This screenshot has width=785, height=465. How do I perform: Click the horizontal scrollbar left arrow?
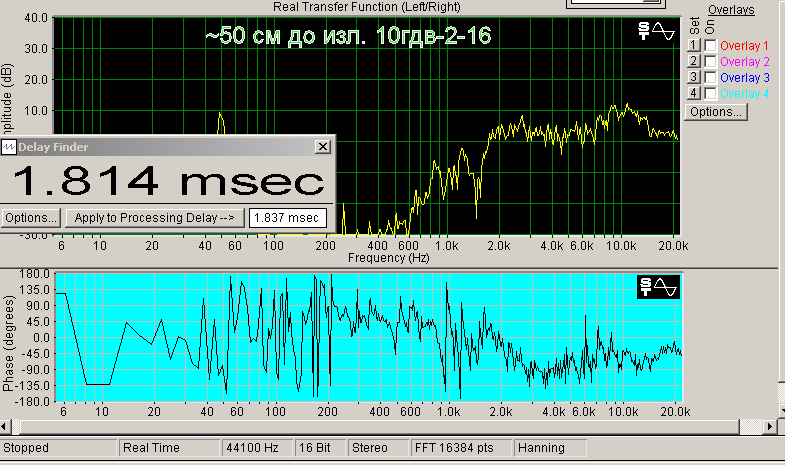5,426
